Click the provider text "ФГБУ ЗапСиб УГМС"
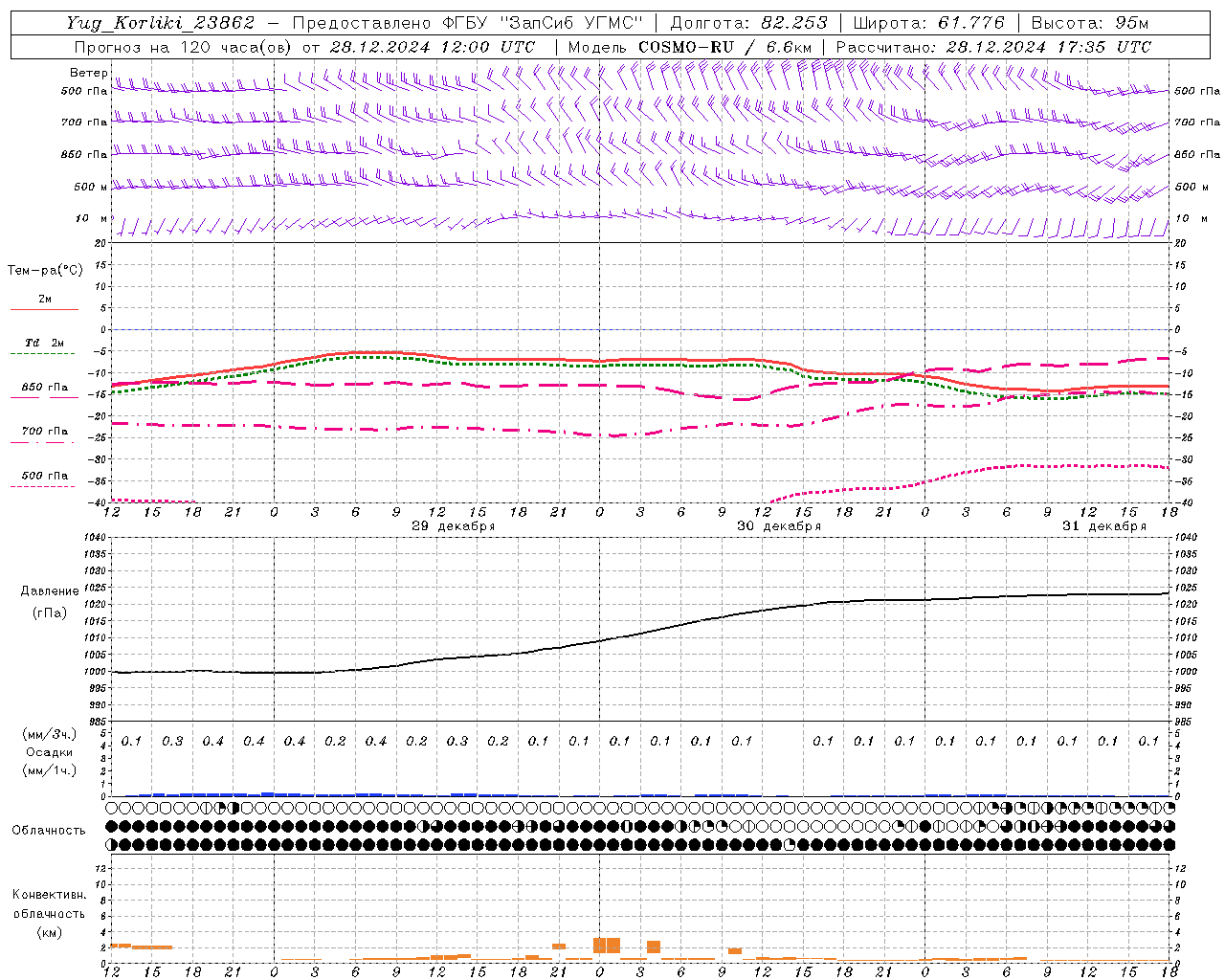 click(543, 23)
